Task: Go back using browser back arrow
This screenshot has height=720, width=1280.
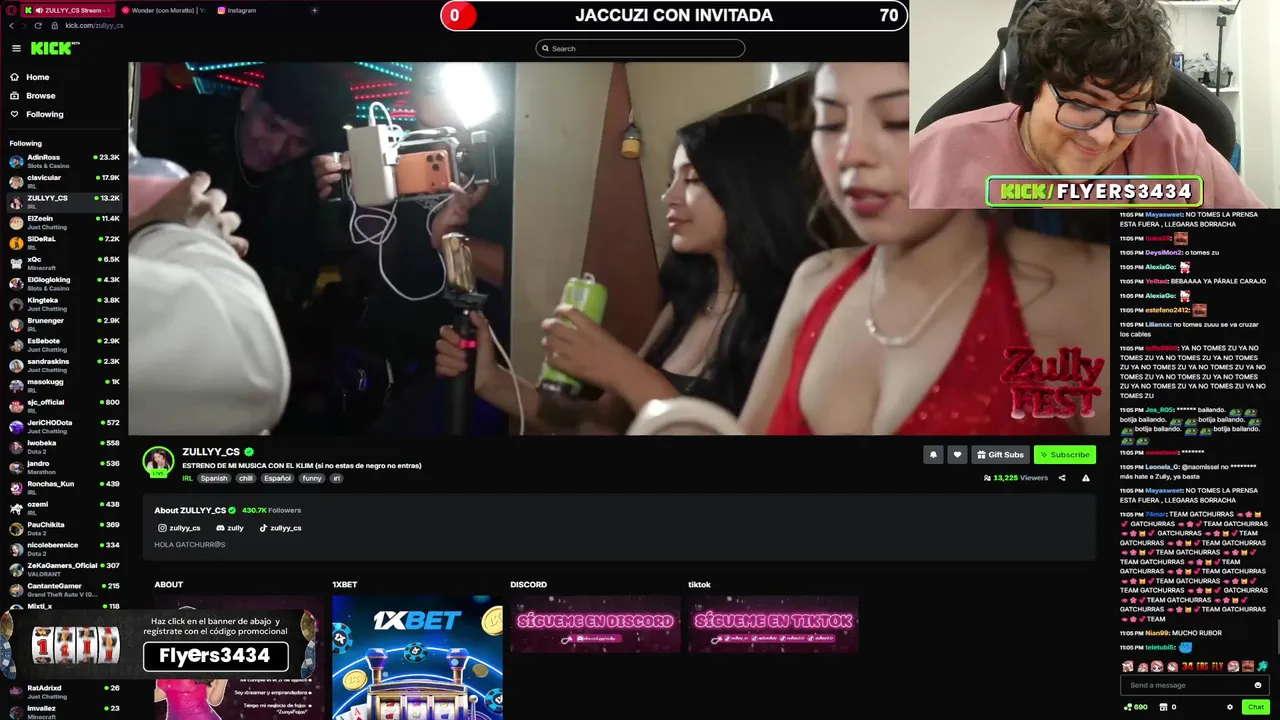Action: click(11, 25)
